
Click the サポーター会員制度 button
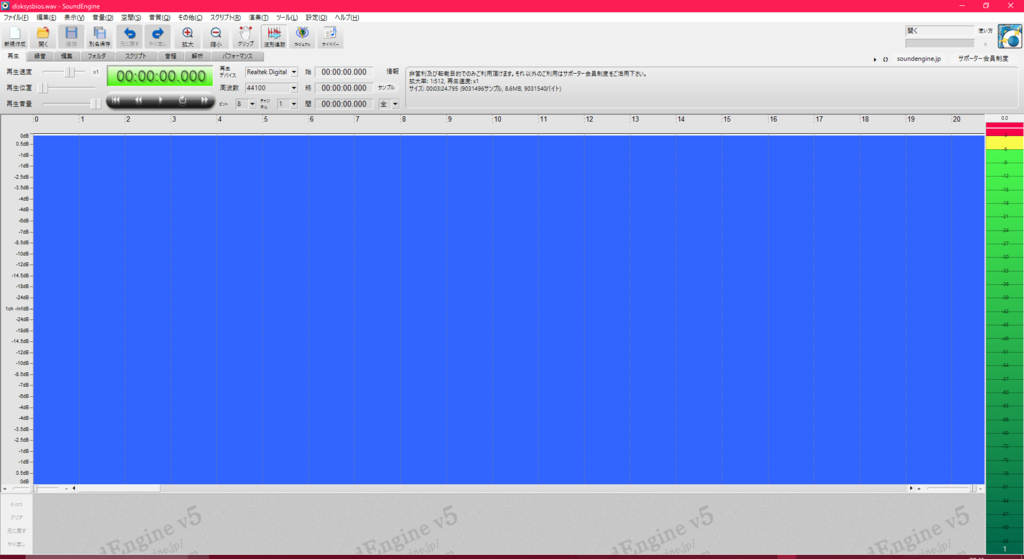(983, 59)
